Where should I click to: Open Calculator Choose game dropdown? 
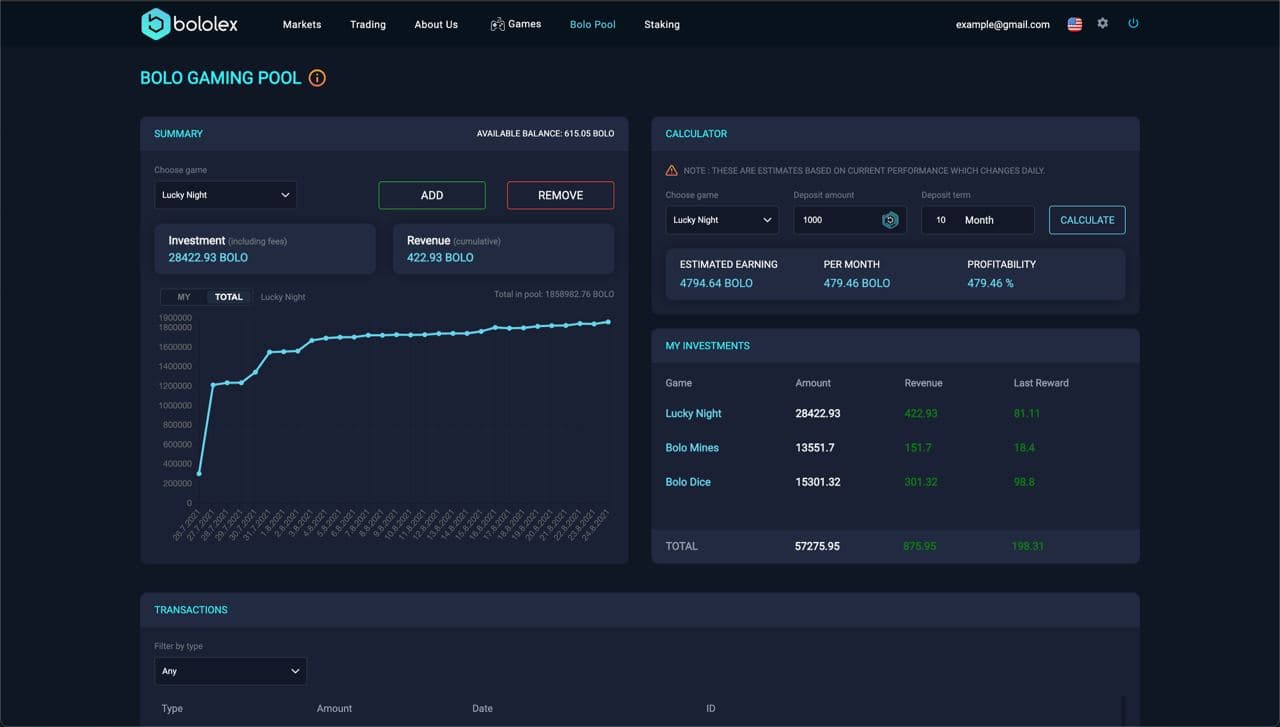coord(722,220)
